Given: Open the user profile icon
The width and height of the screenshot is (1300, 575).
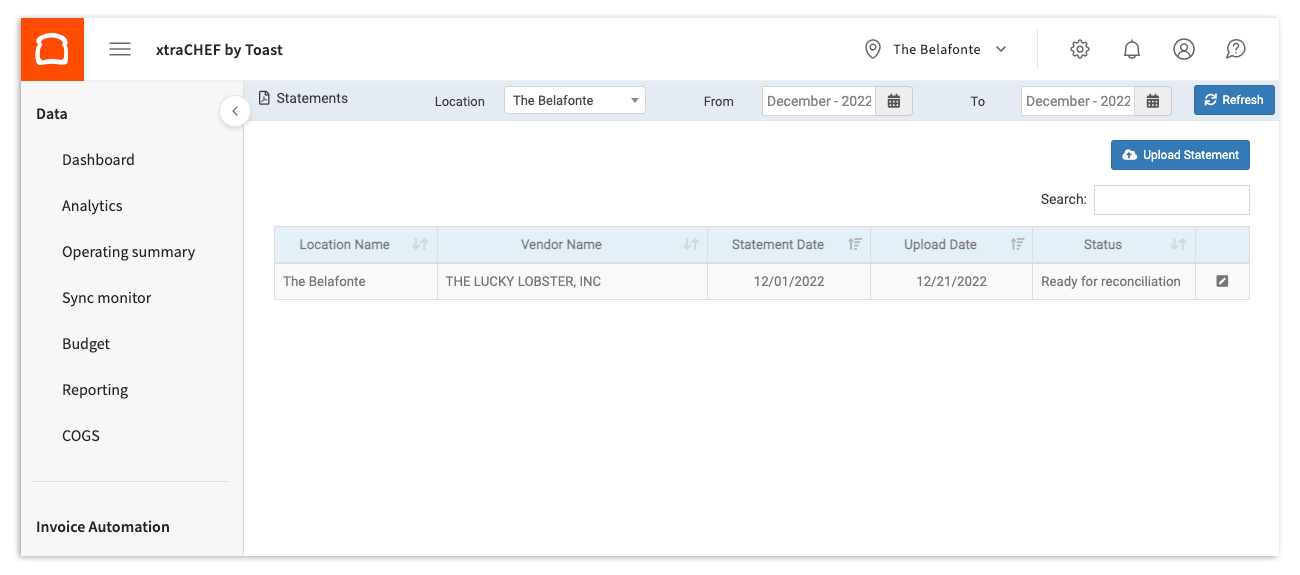Looking at the screenshot, I should coord(1183,49).
